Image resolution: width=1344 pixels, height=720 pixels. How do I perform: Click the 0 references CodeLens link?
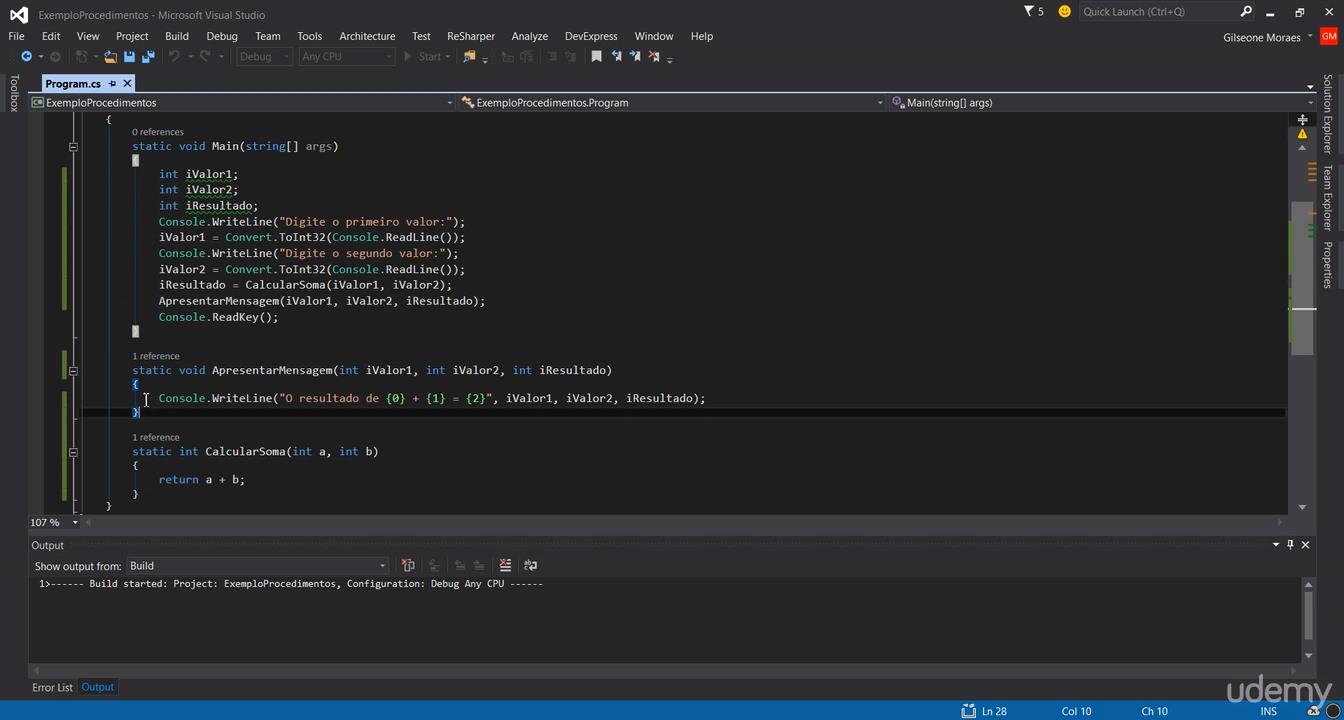tap(158, 132)
